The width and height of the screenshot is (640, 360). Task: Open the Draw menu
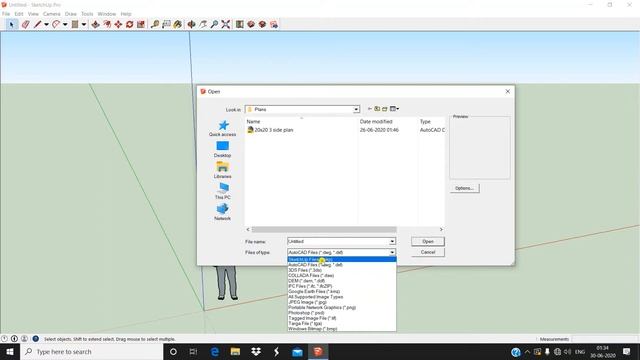tap(71, 14)
